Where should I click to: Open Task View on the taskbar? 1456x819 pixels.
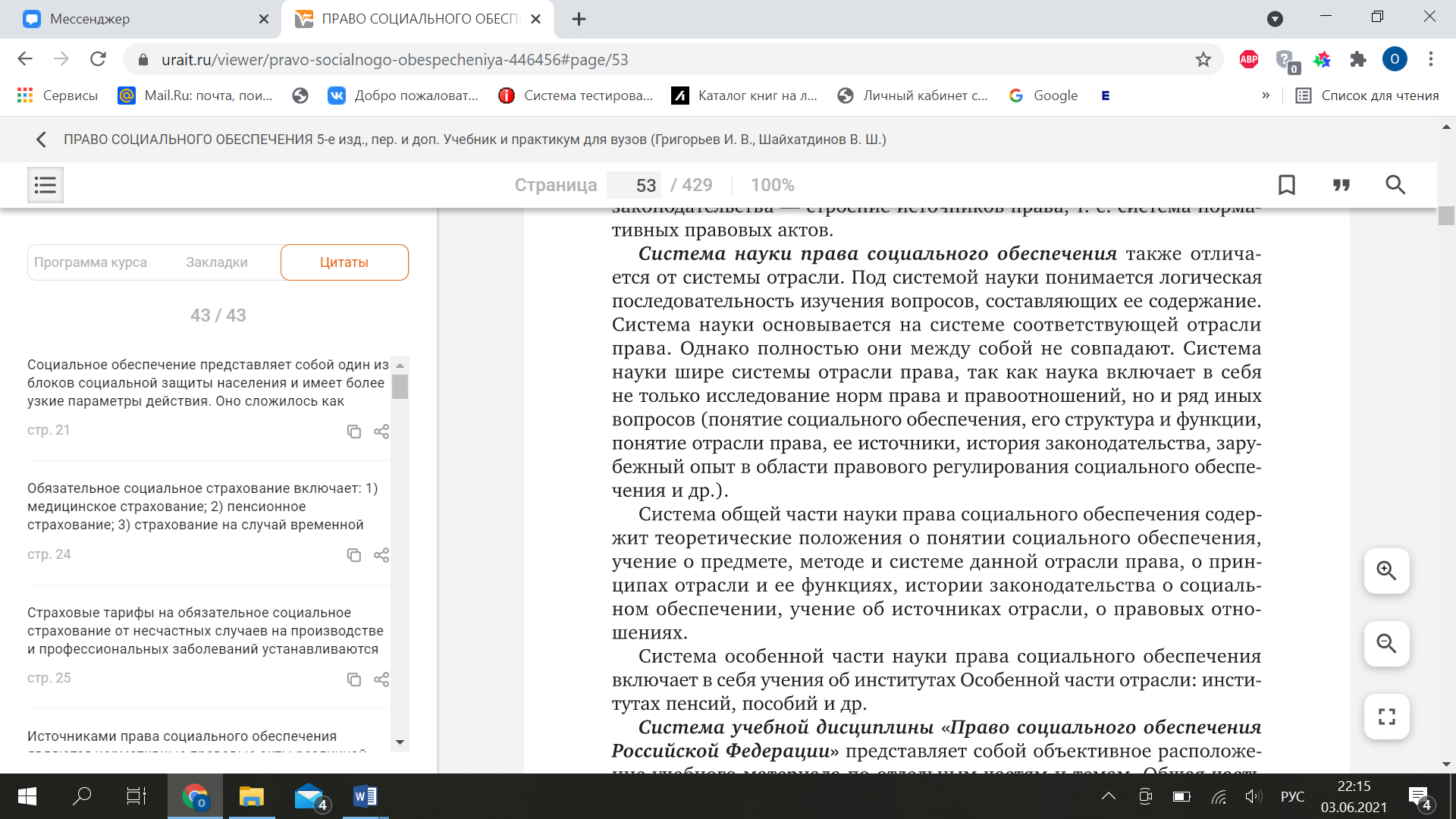click(136, 796)
